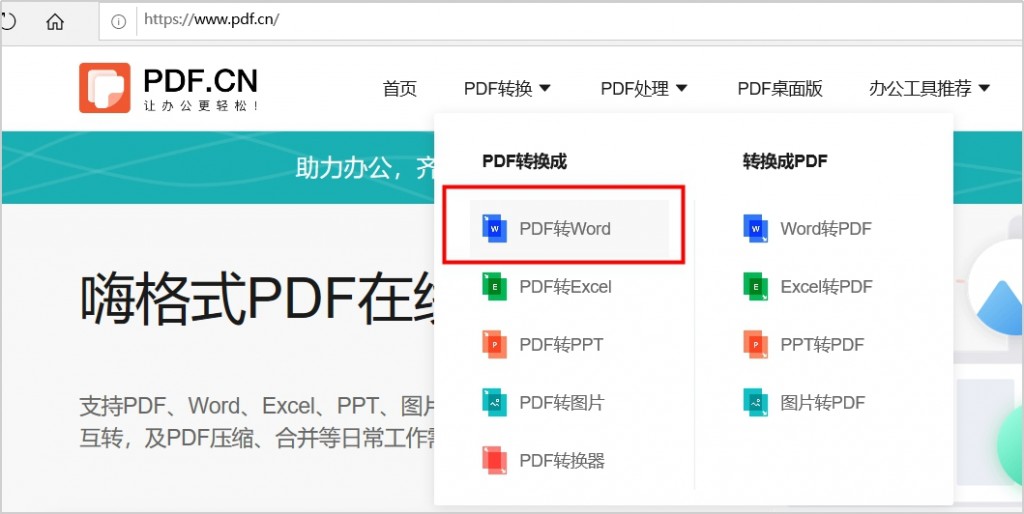
Task: Click the site info icon in address bar
Action: click(118, 22)
